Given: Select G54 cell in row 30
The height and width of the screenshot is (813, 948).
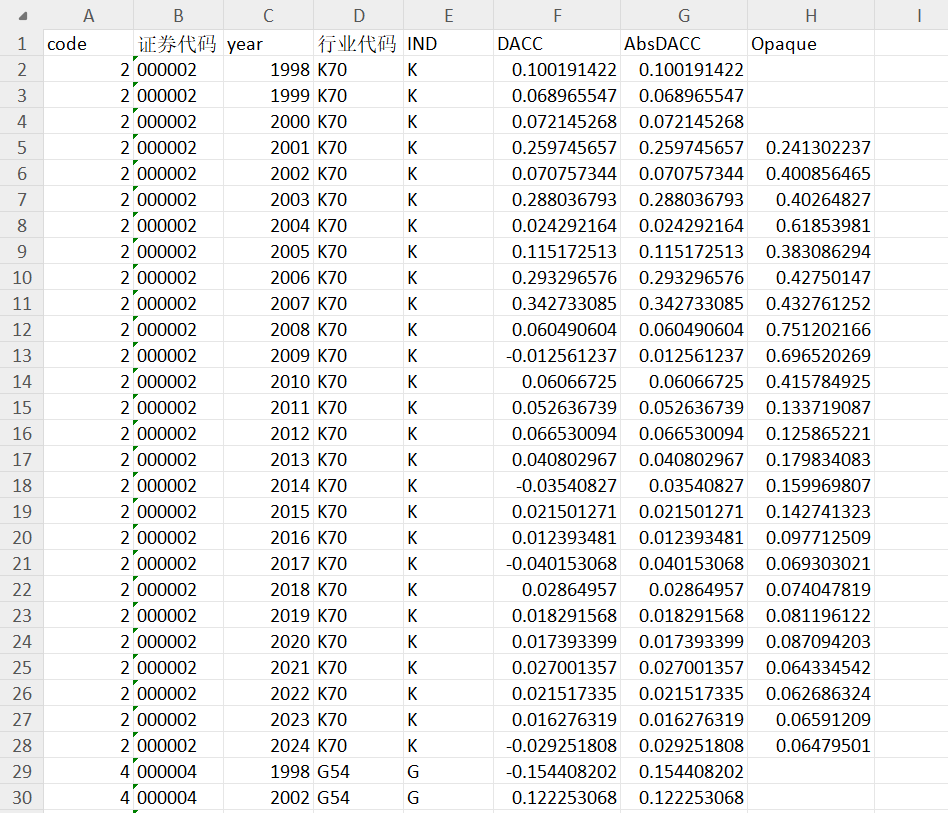Looking at the screenshot, I should (x=359, y=797).
